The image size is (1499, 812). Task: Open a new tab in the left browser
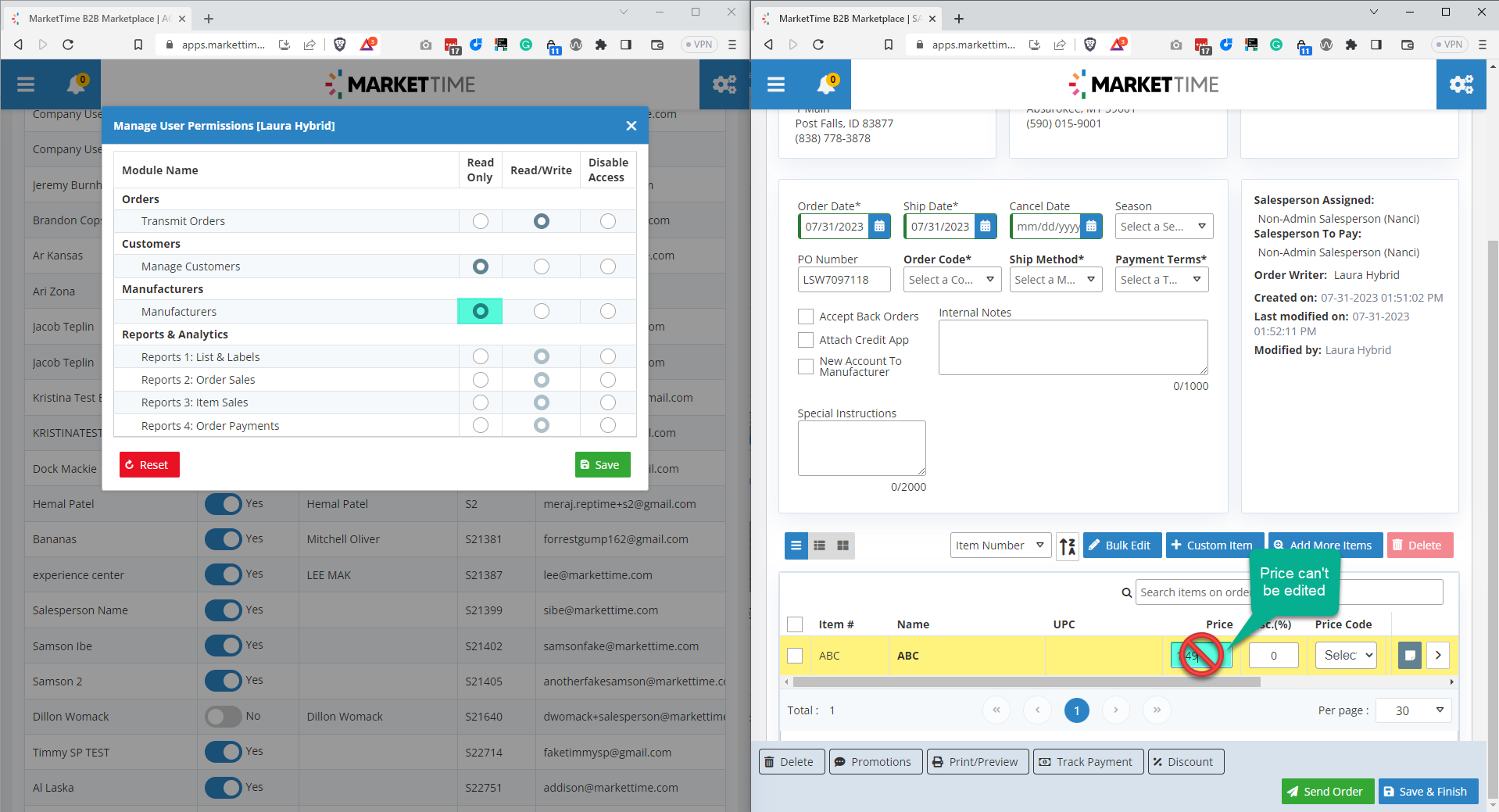[x=209, y=19]
